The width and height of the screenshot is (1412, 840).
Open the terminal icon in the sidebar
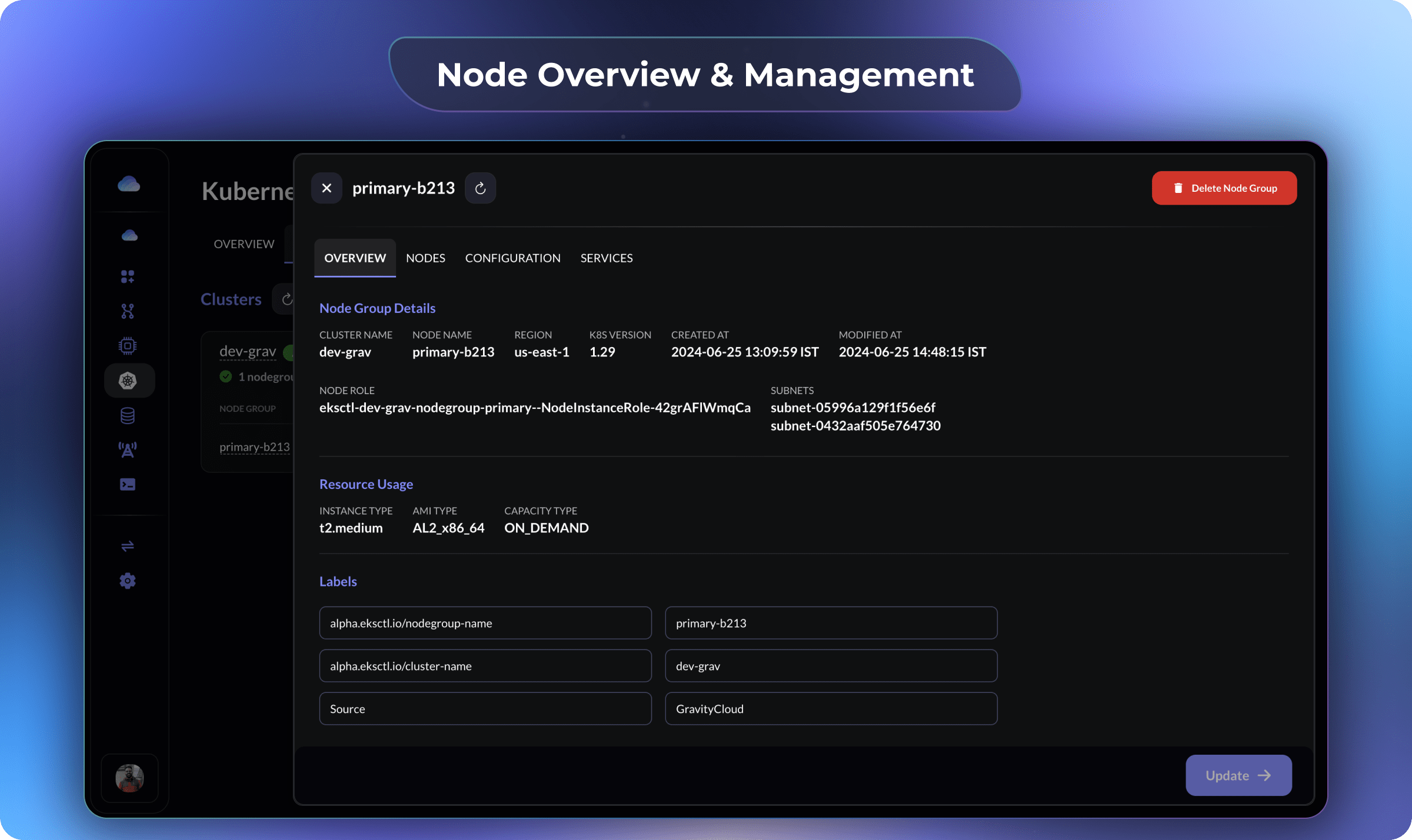pyautogui.click(x=129, y=484)
